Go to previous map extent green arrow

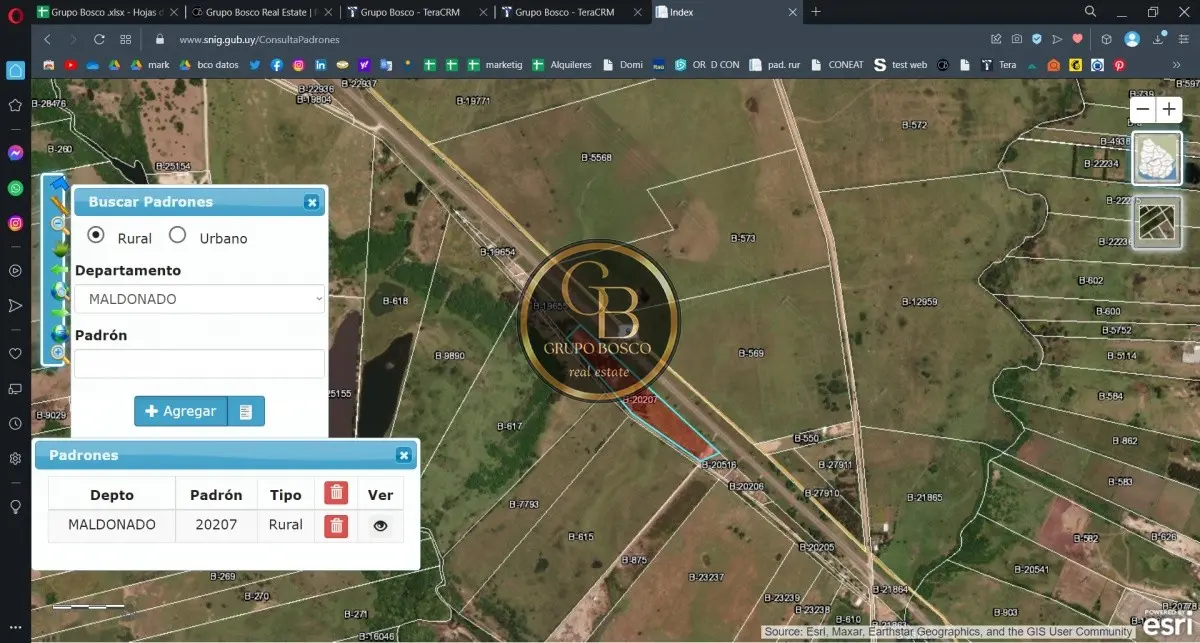58,270
